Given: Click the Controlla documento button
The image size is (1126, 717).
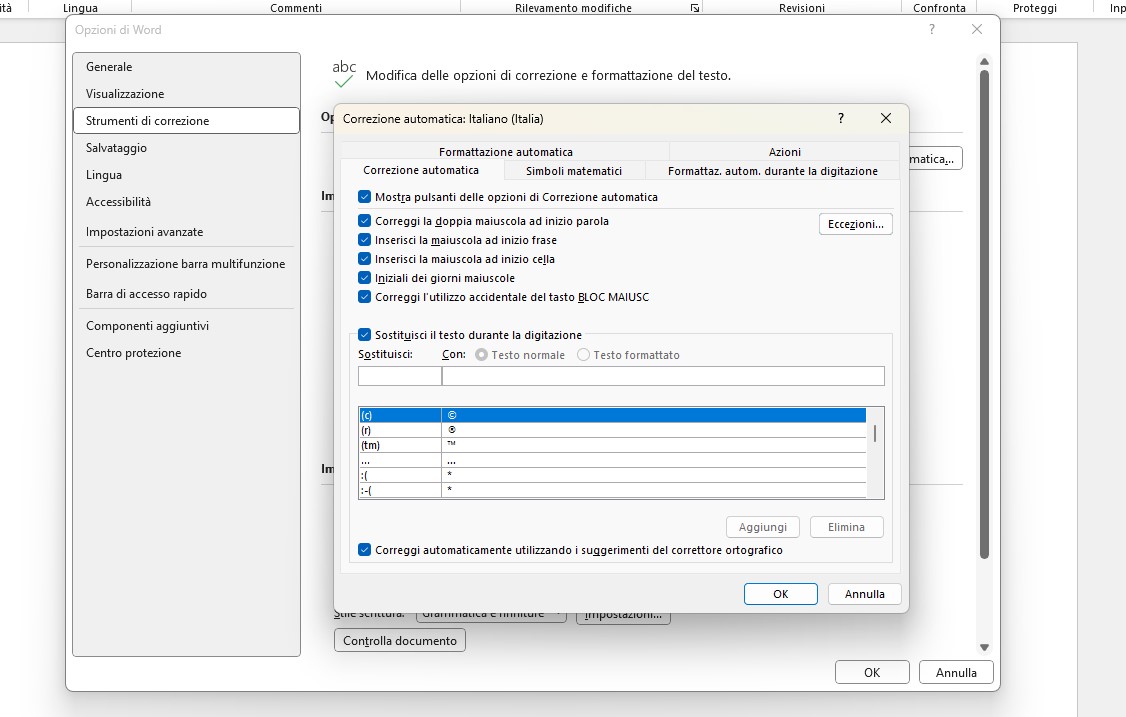Looking at the screenshot, I should [400, 641].
